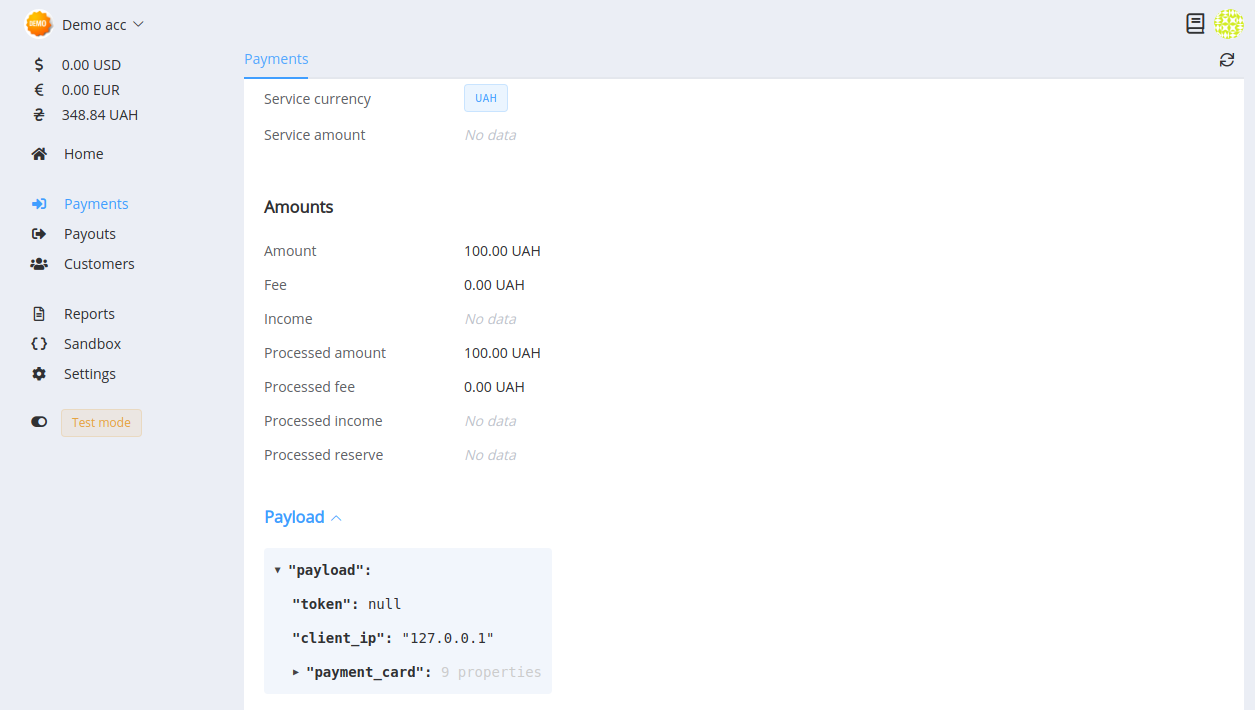This screenshot has width=1255, height=710.
Task: Click the Settings gear icon
Action: click(39, 373)
